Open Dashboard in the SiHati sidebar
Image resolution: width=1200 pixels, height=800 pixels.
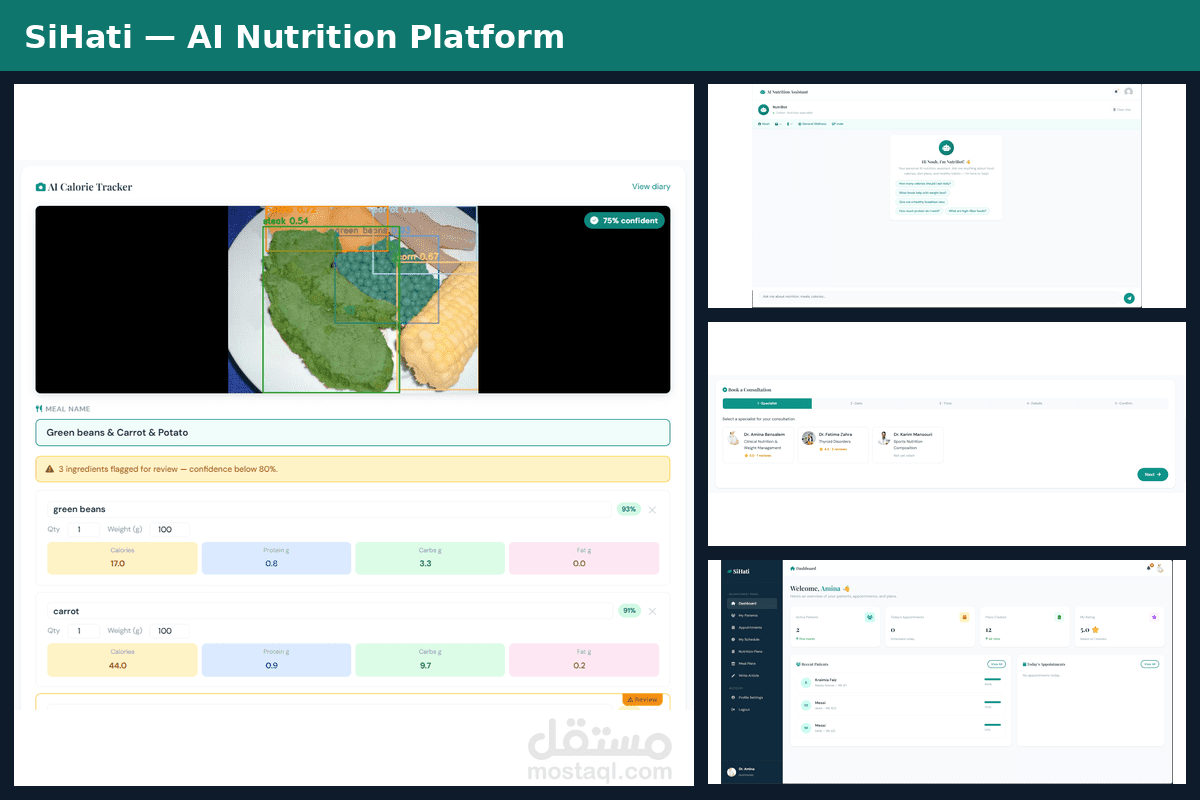click(x=752, y=604)
